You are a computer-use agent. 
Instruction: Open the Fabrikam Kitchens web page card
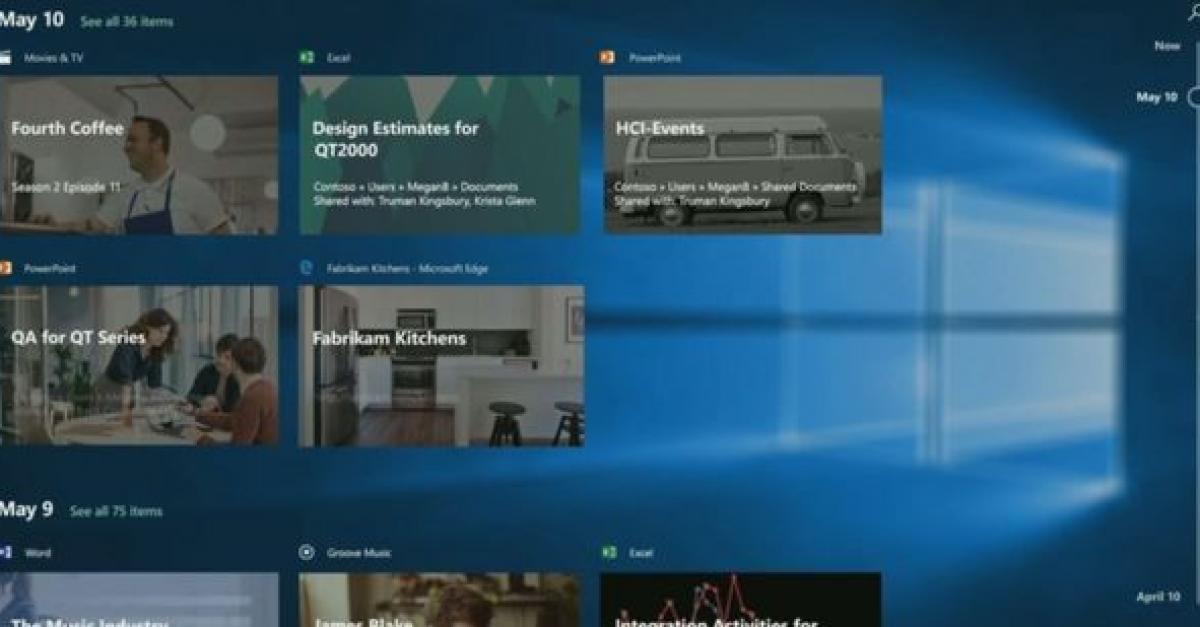(441, 366)
